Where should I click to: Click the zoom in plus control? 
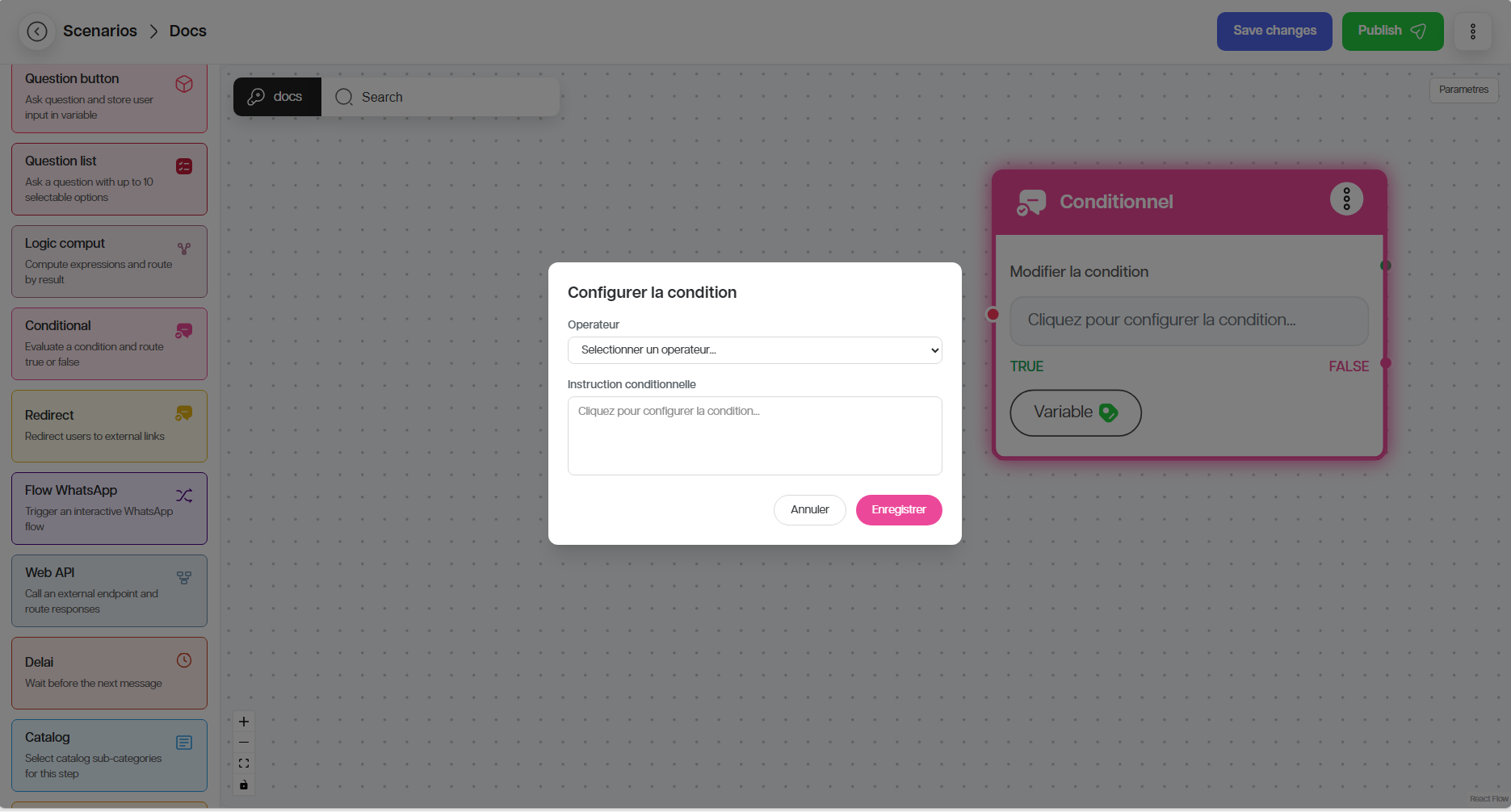coord(244,722)
